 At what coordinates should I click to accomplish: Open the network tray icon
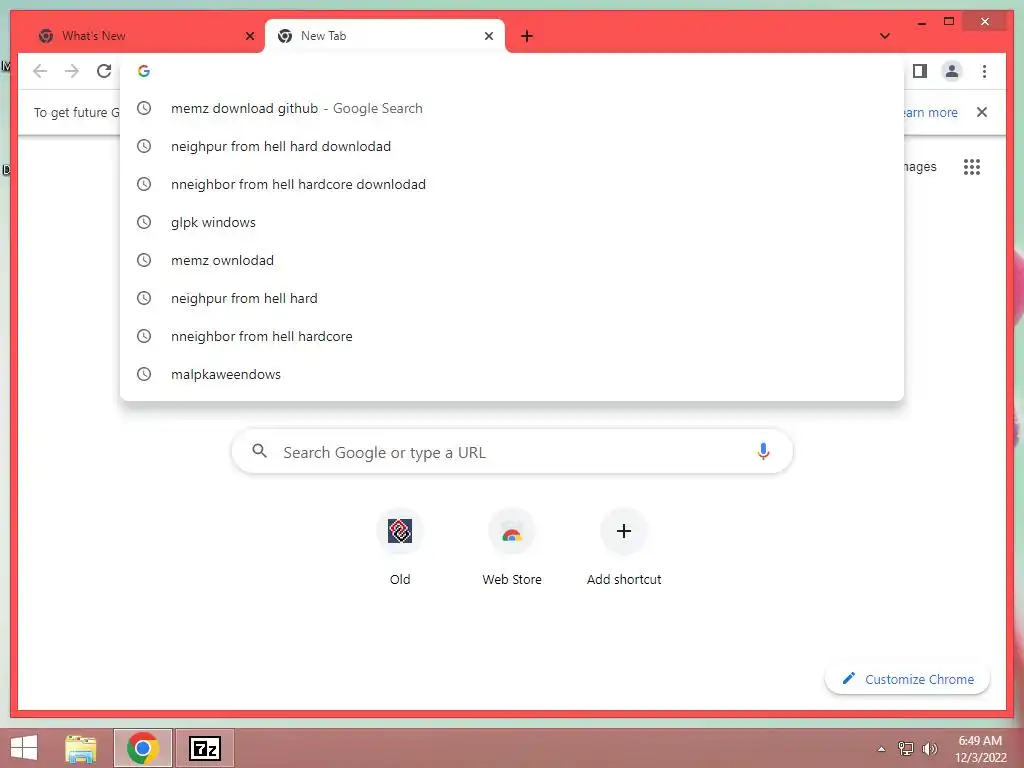906,749
